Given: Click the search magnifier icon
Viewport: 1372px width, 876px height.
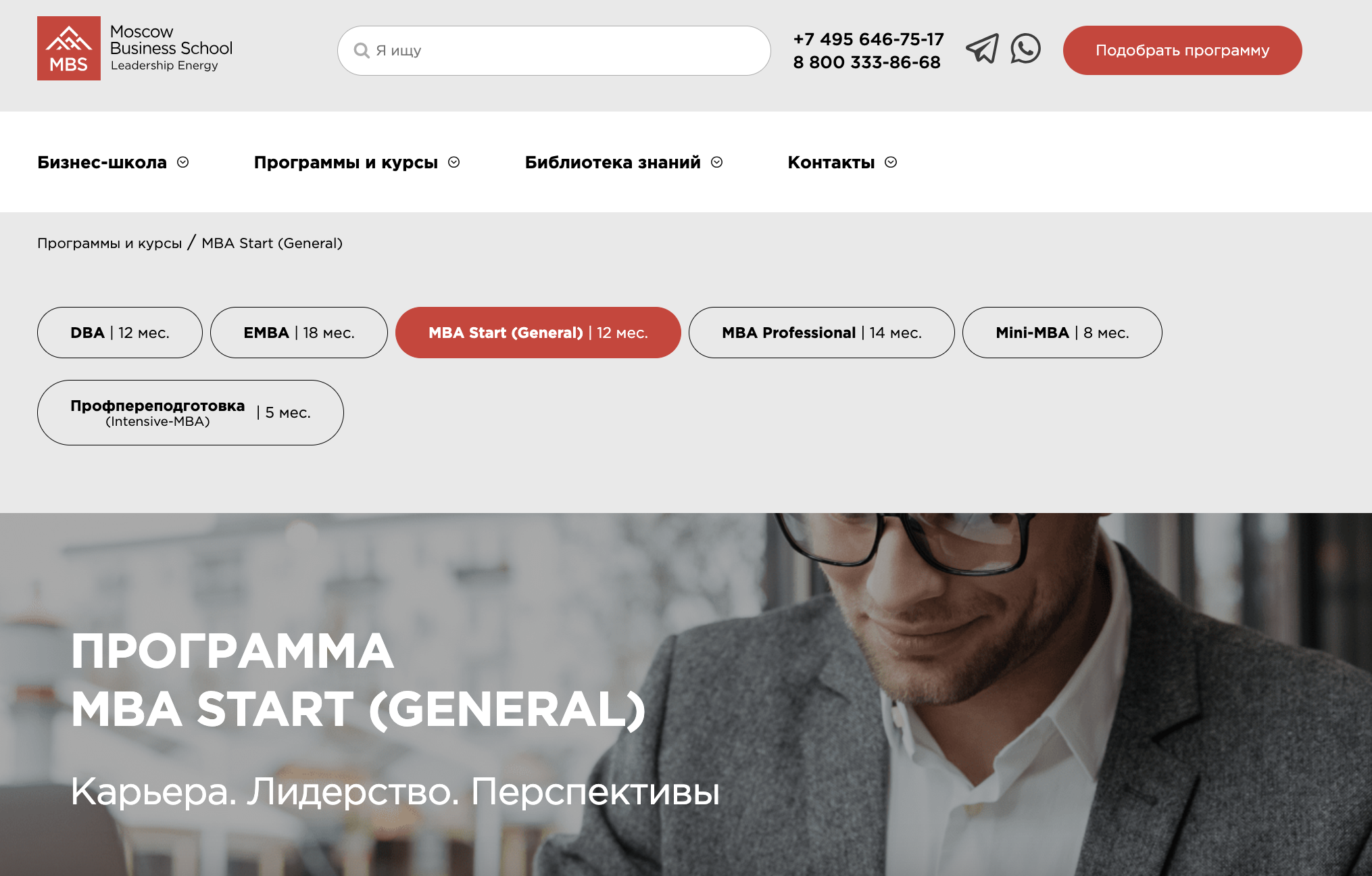Looking at the screenshot, I should click(362, 51).
